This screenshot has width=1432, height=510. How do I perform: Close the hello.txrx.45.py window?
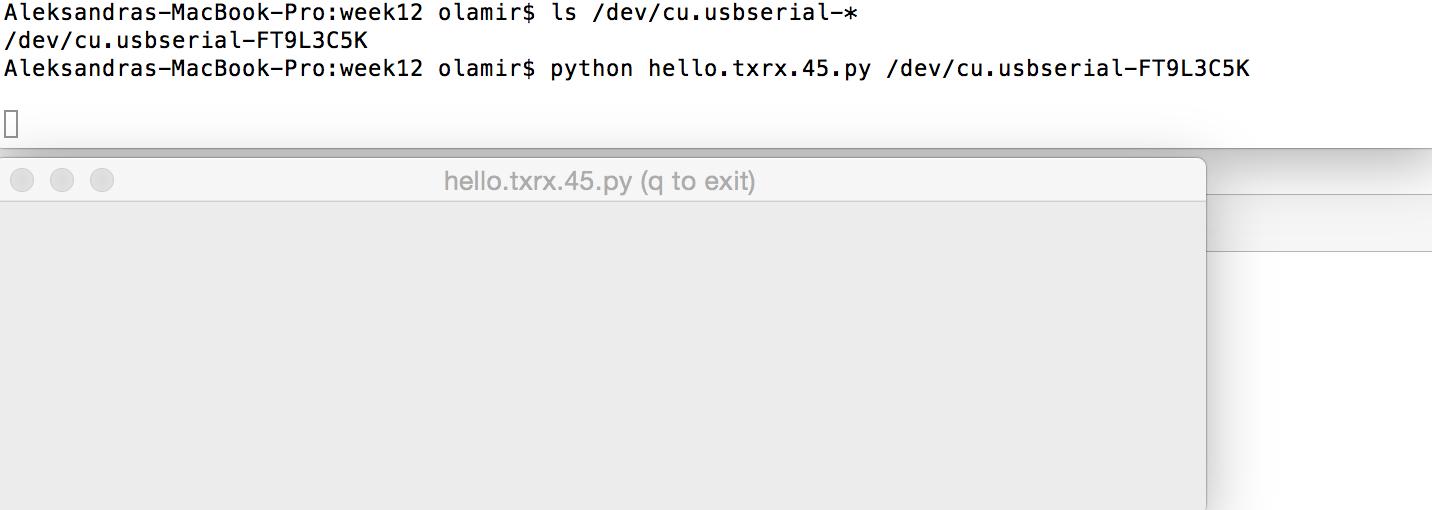point(22,180)
